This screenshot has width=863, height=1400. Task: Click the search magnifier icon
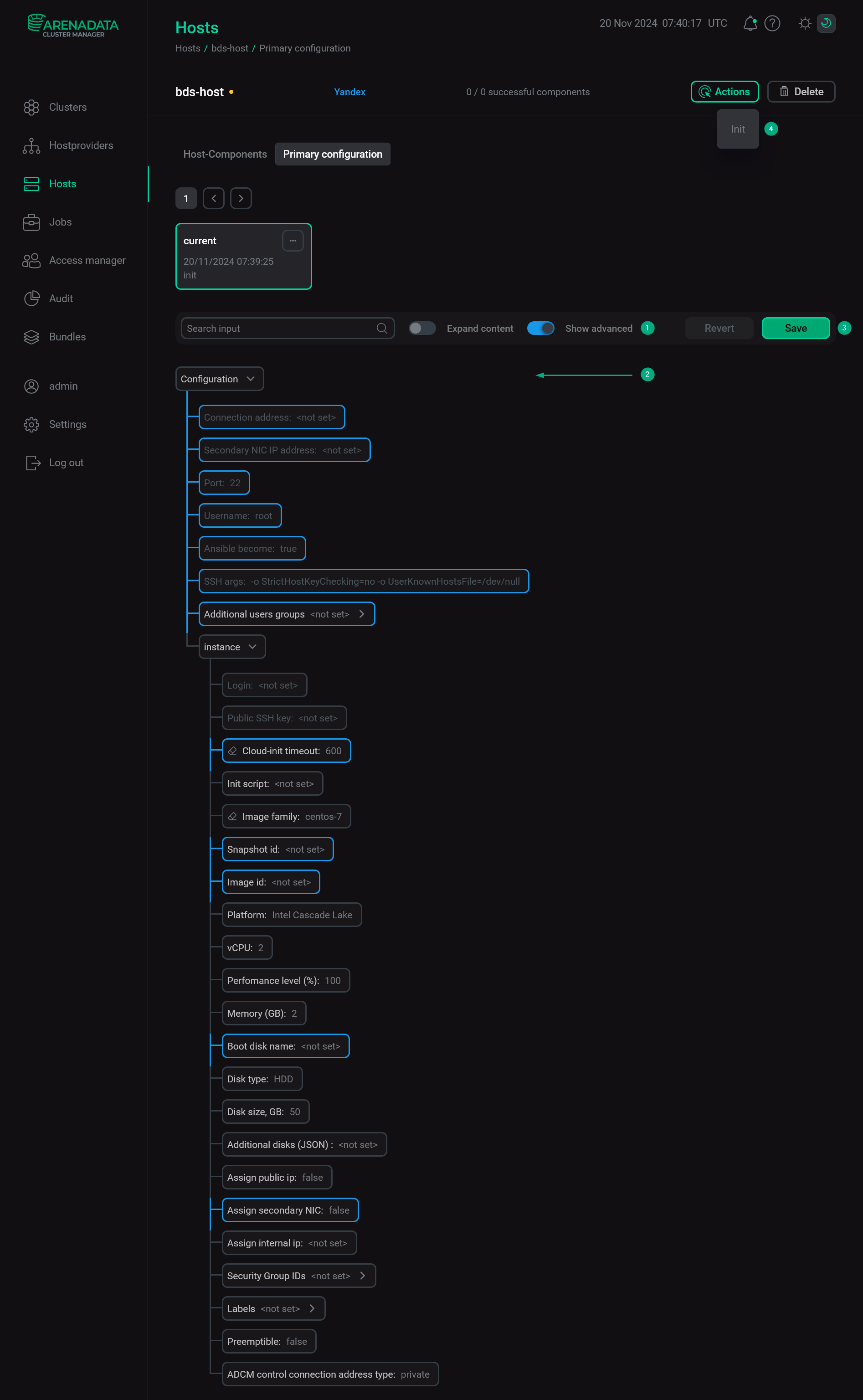coord(382,328)
